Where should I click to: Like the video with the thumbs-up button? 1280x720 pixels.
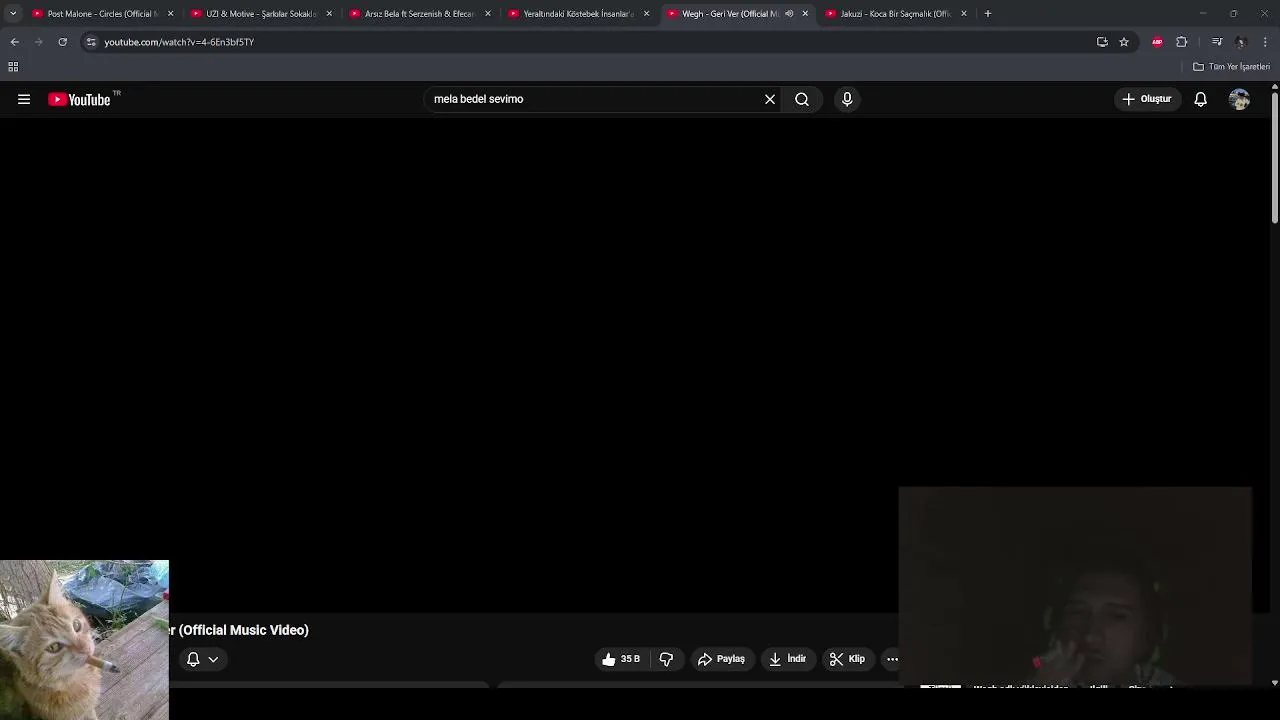[x=620, y=659]
